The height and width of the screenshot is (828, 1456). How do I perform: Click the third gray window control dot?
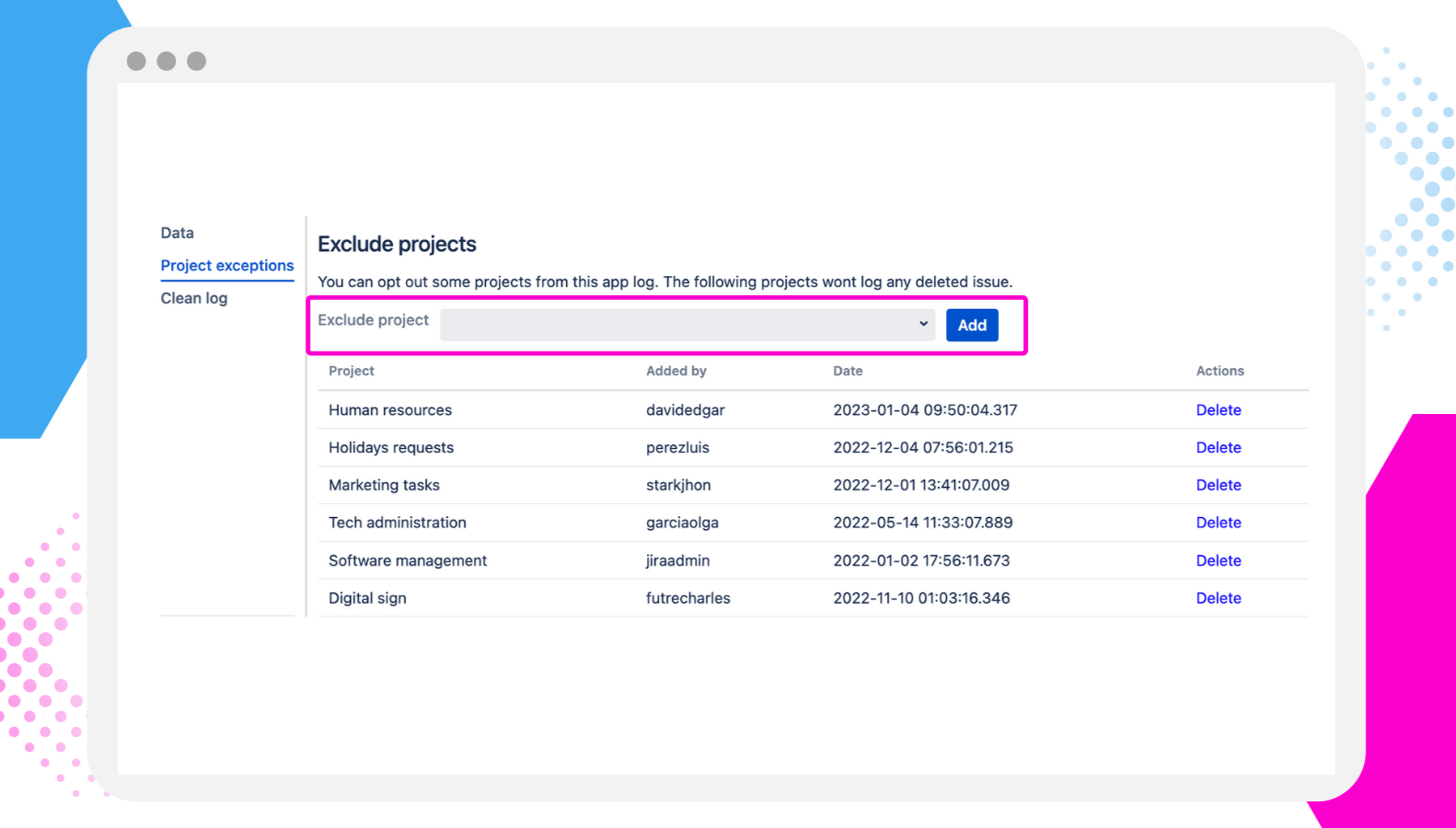tap(196, 61)
